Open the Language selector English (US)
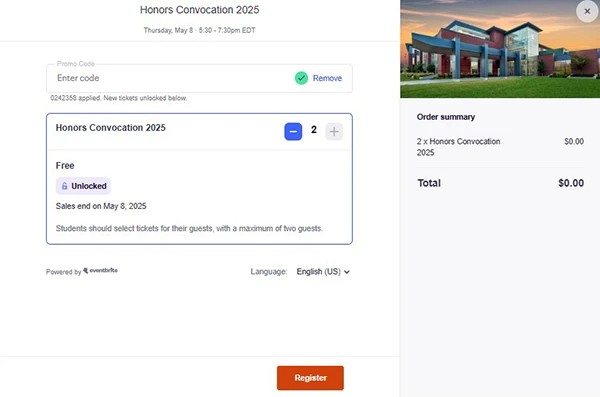This screenshot has height=397, width=600. pos(323,272)
